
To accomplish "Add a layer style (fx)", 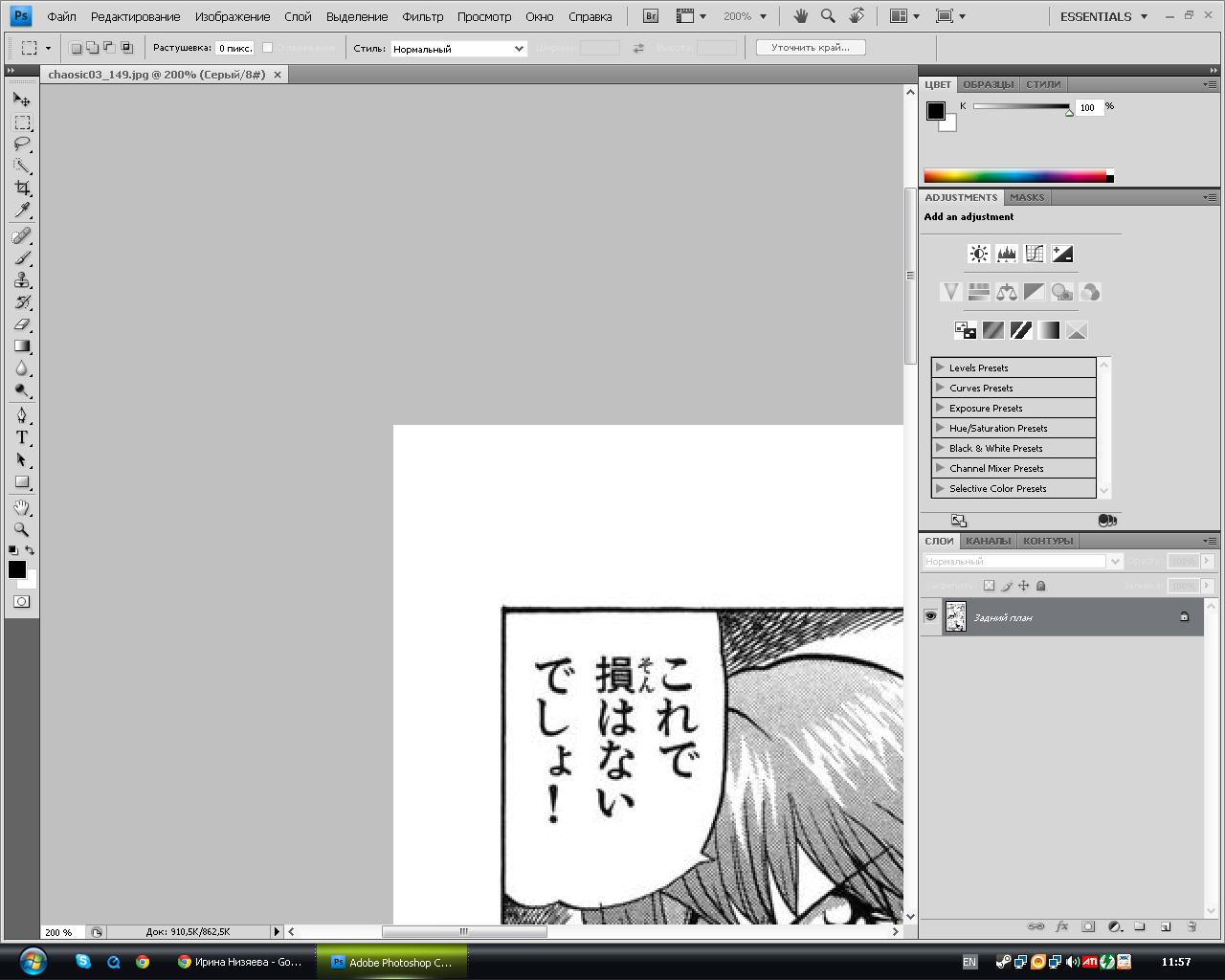I will click(1061, 926).
